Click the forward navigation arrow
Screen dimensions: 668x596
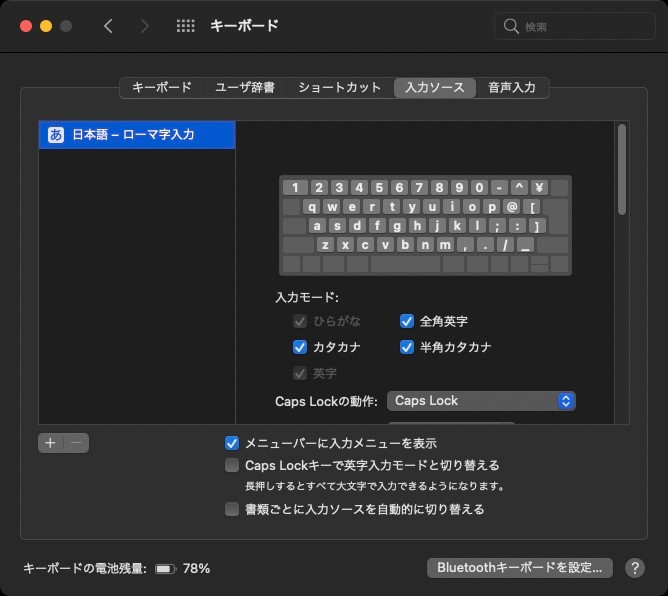(145, 26)
